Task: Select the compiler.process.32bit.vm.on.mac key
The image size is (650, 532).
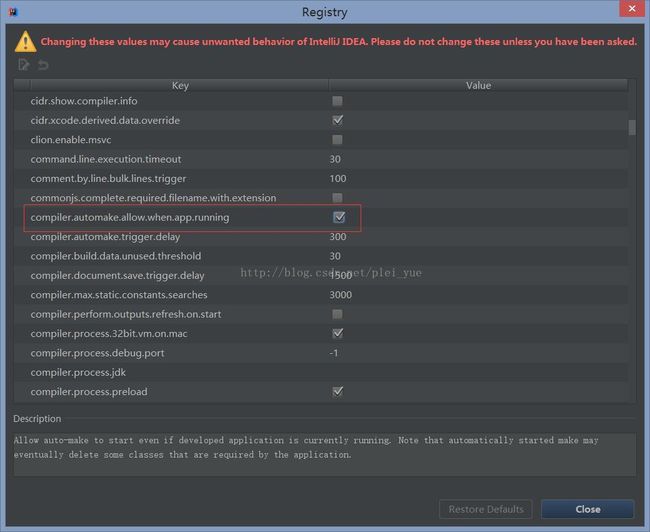Action: [x=109, y=333]
